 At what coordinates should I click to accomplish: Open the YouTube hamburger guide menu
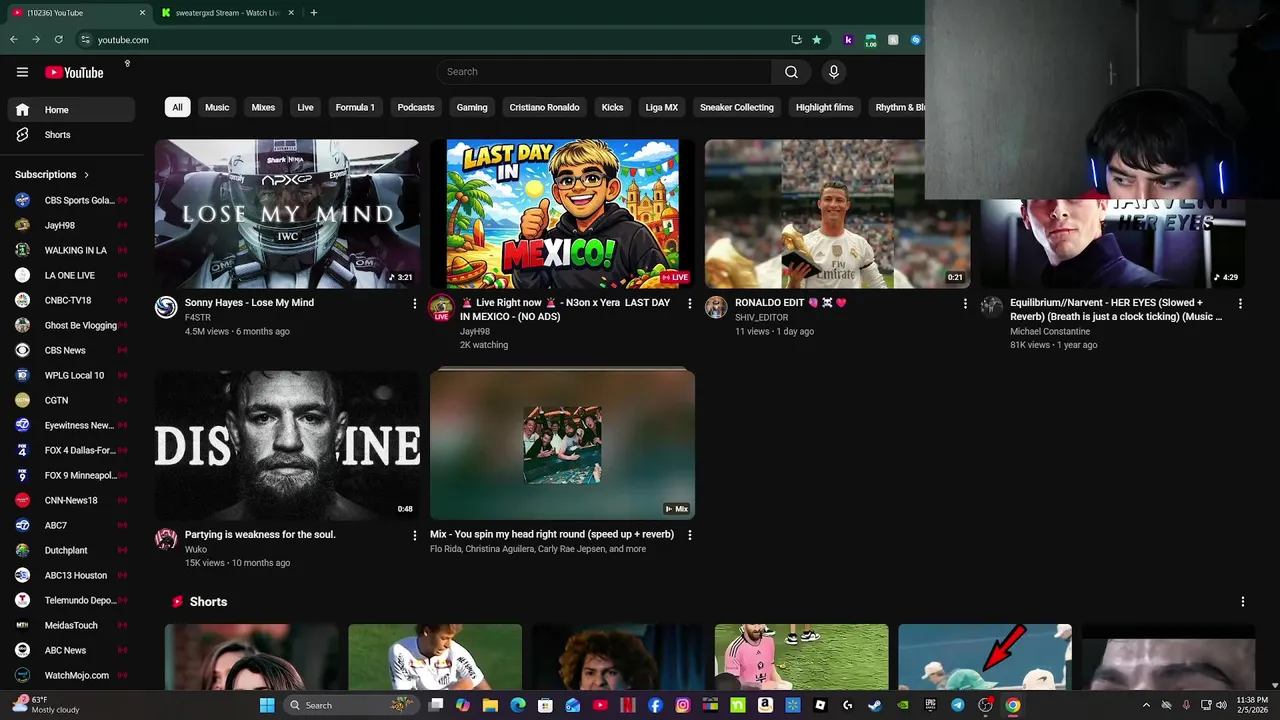click(x=22, y=72)
